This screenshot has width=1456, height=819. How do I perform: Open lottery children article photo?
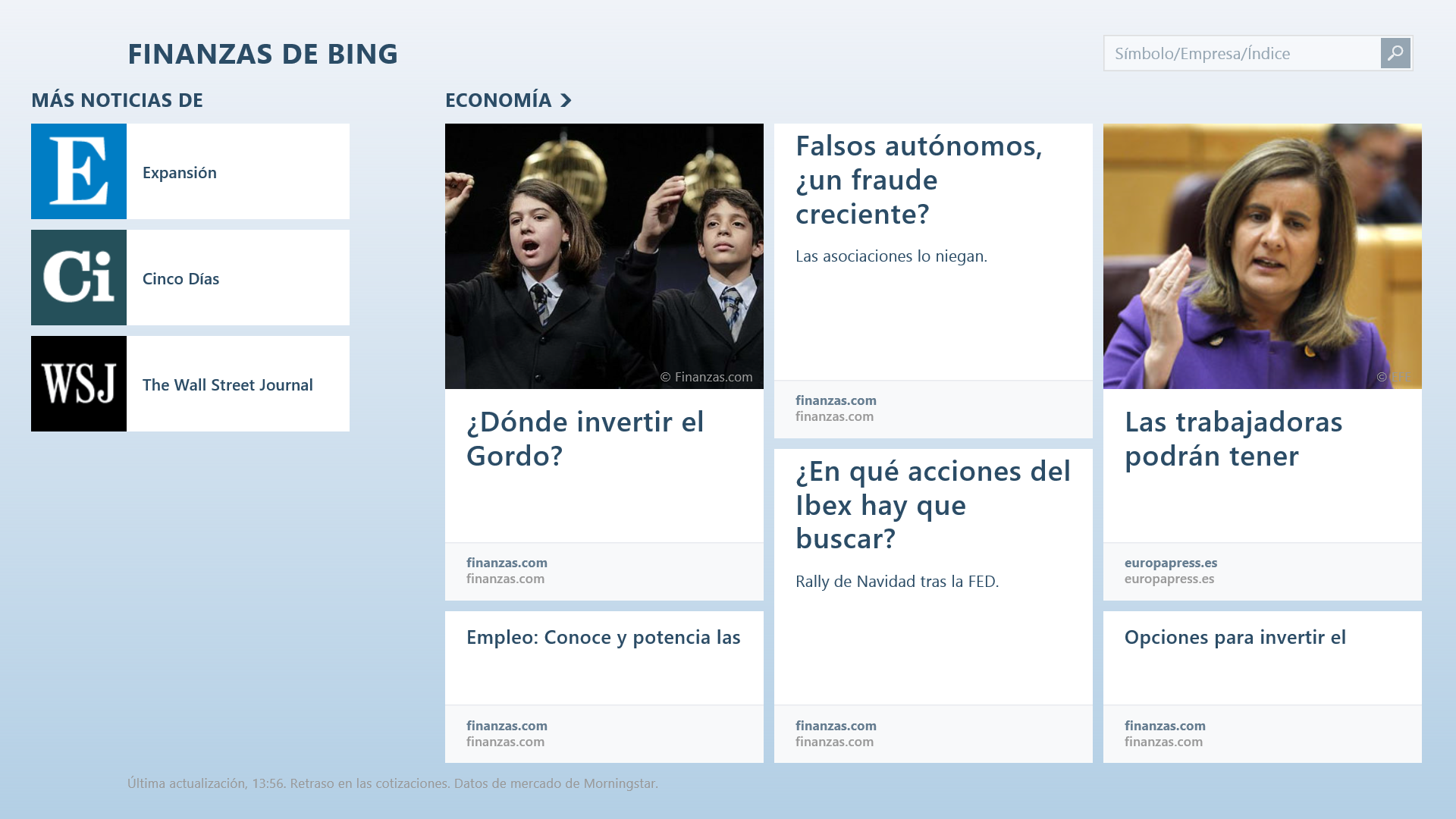(x=604, y=256)
